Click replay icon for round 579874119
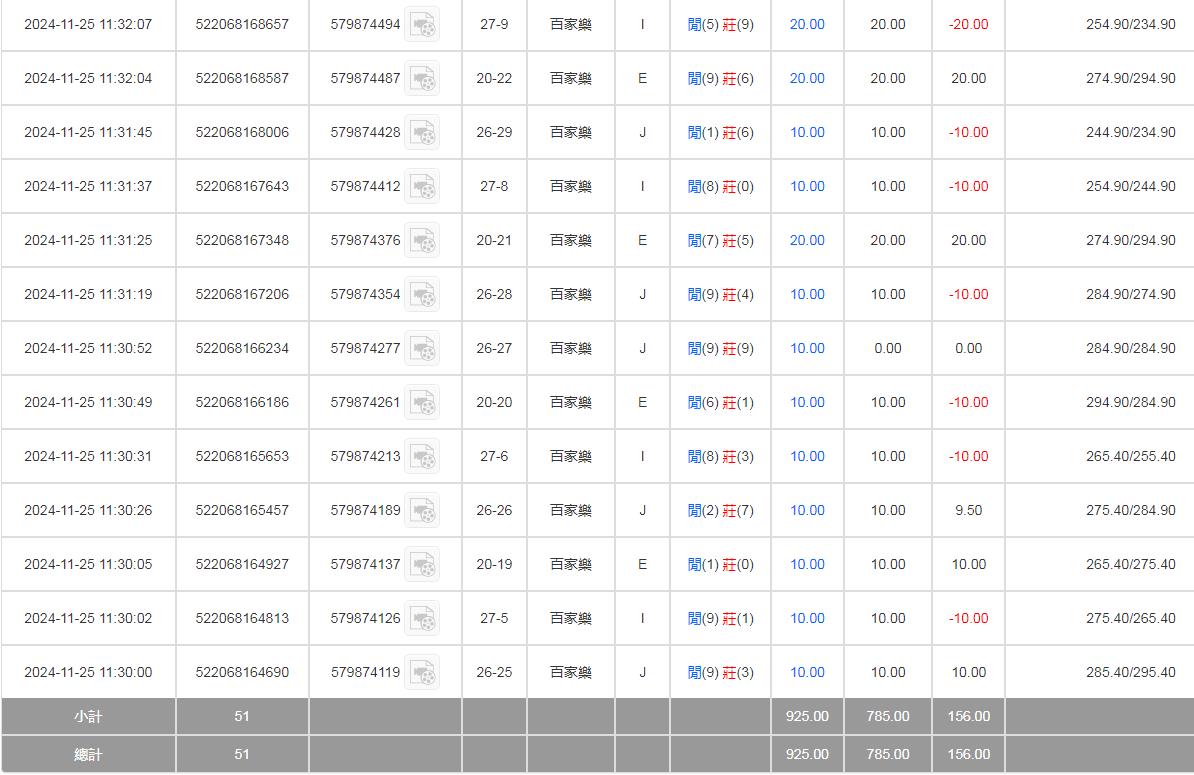 (x=422, y=672)
